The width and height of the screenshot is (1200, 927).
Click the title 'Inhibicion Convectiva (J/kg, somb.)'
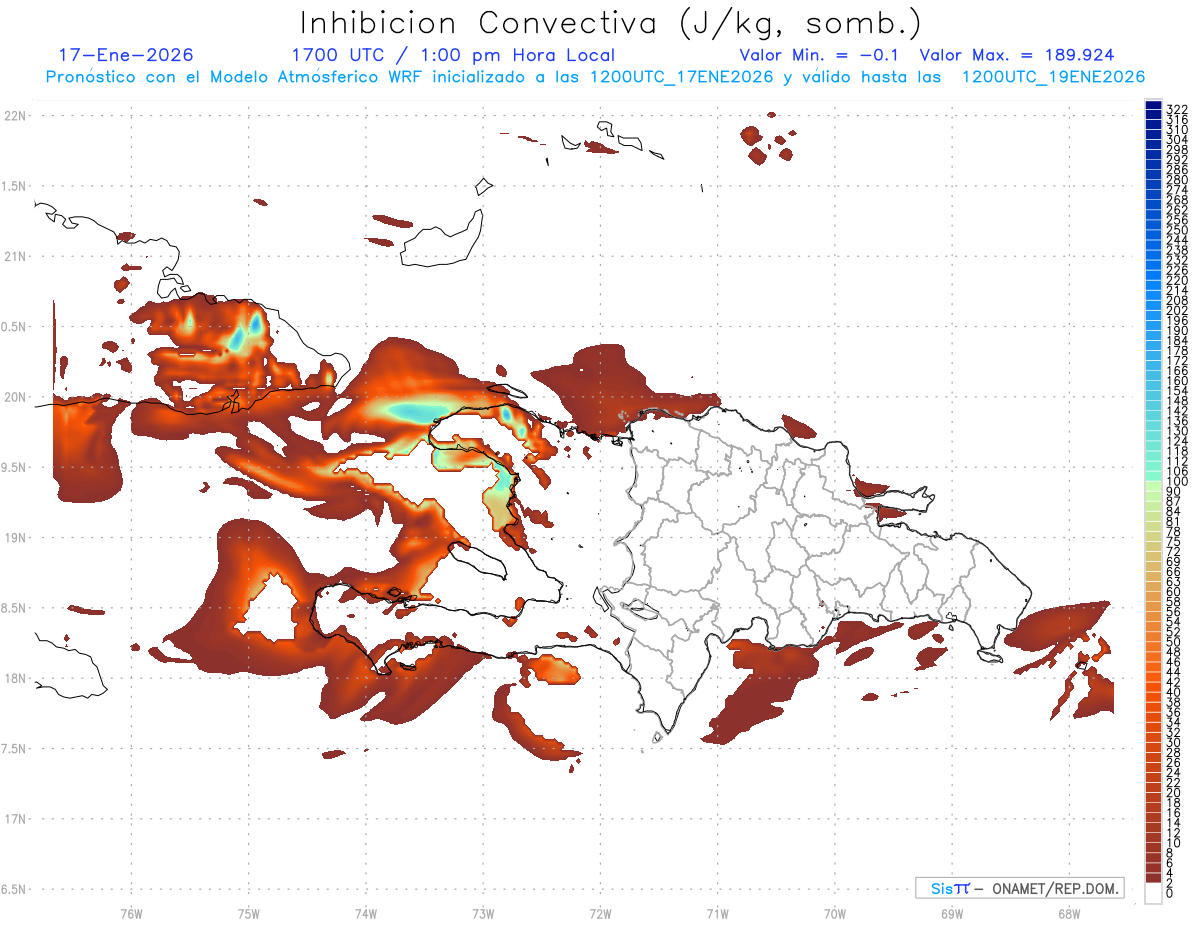coord(611,22)
